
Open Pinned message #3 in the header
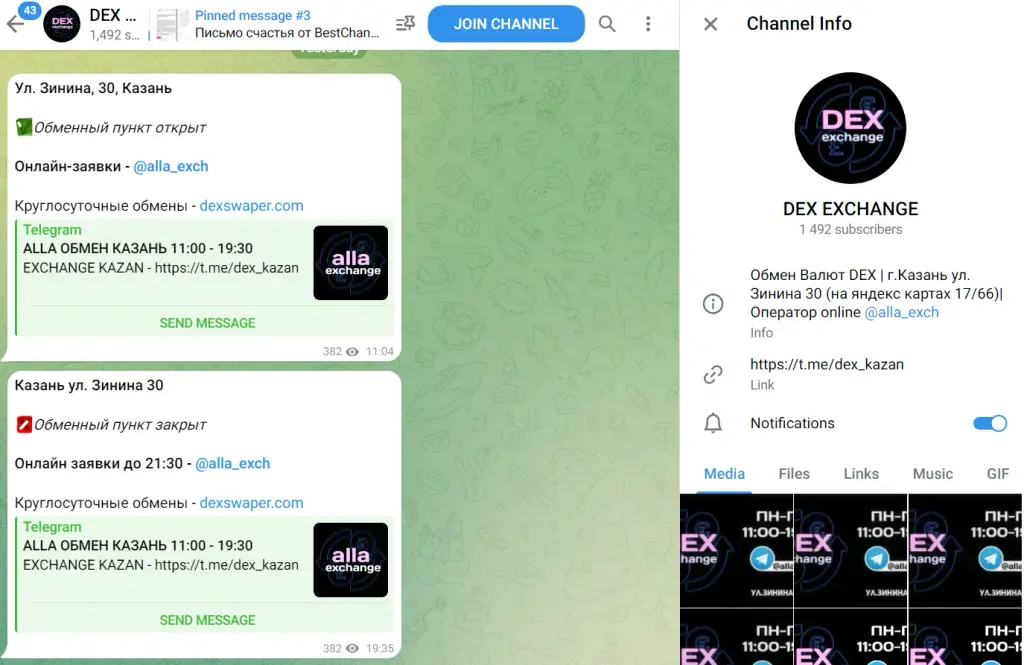click(268, 24)
